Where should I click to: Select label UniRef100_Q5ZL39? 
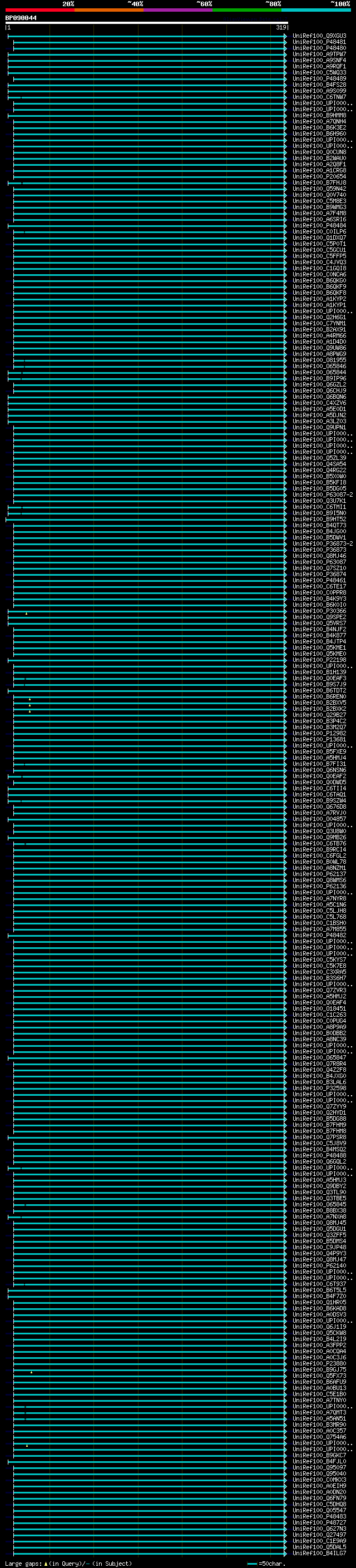click(x=319, y=458)
